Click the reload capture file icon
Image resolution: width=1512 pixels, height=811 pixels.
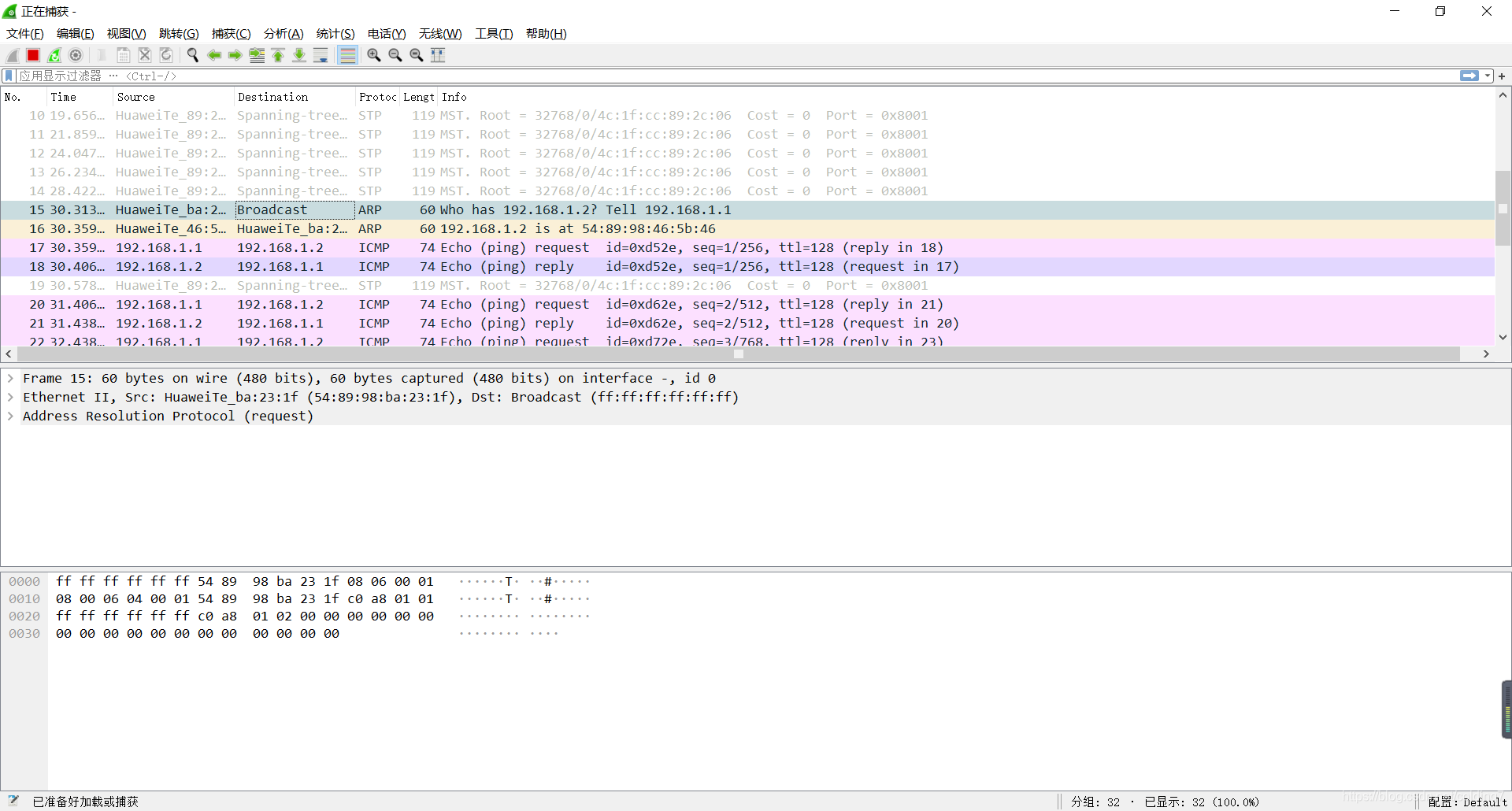pos(166,55)
